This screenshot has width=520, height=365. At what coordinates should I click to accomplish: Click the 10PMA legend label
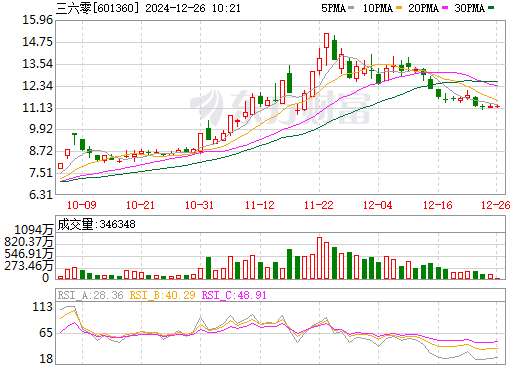pyautogui.click(x=377, y=8)
